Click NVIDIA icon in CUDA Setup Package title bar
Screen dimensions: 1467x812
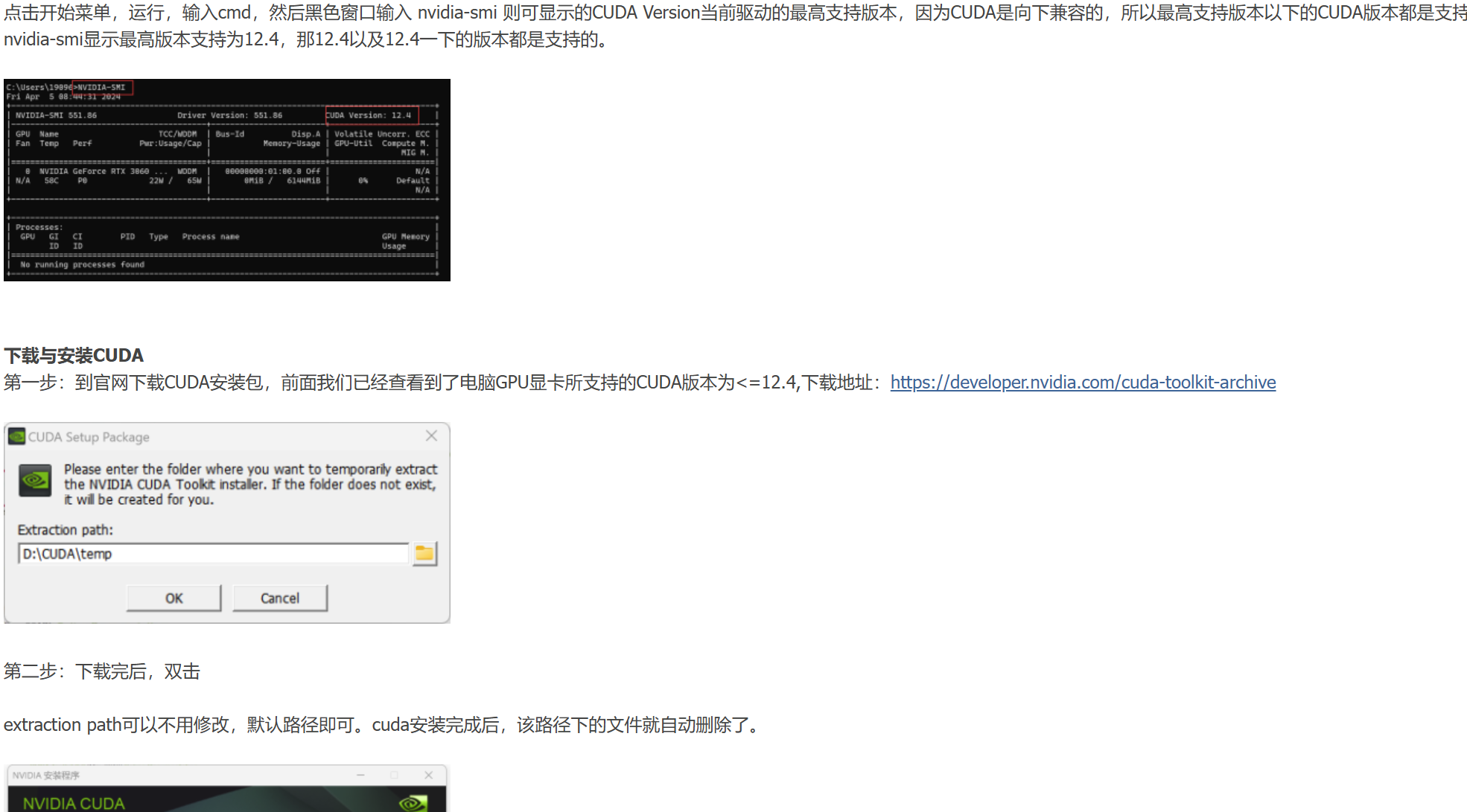click(16, 437)
